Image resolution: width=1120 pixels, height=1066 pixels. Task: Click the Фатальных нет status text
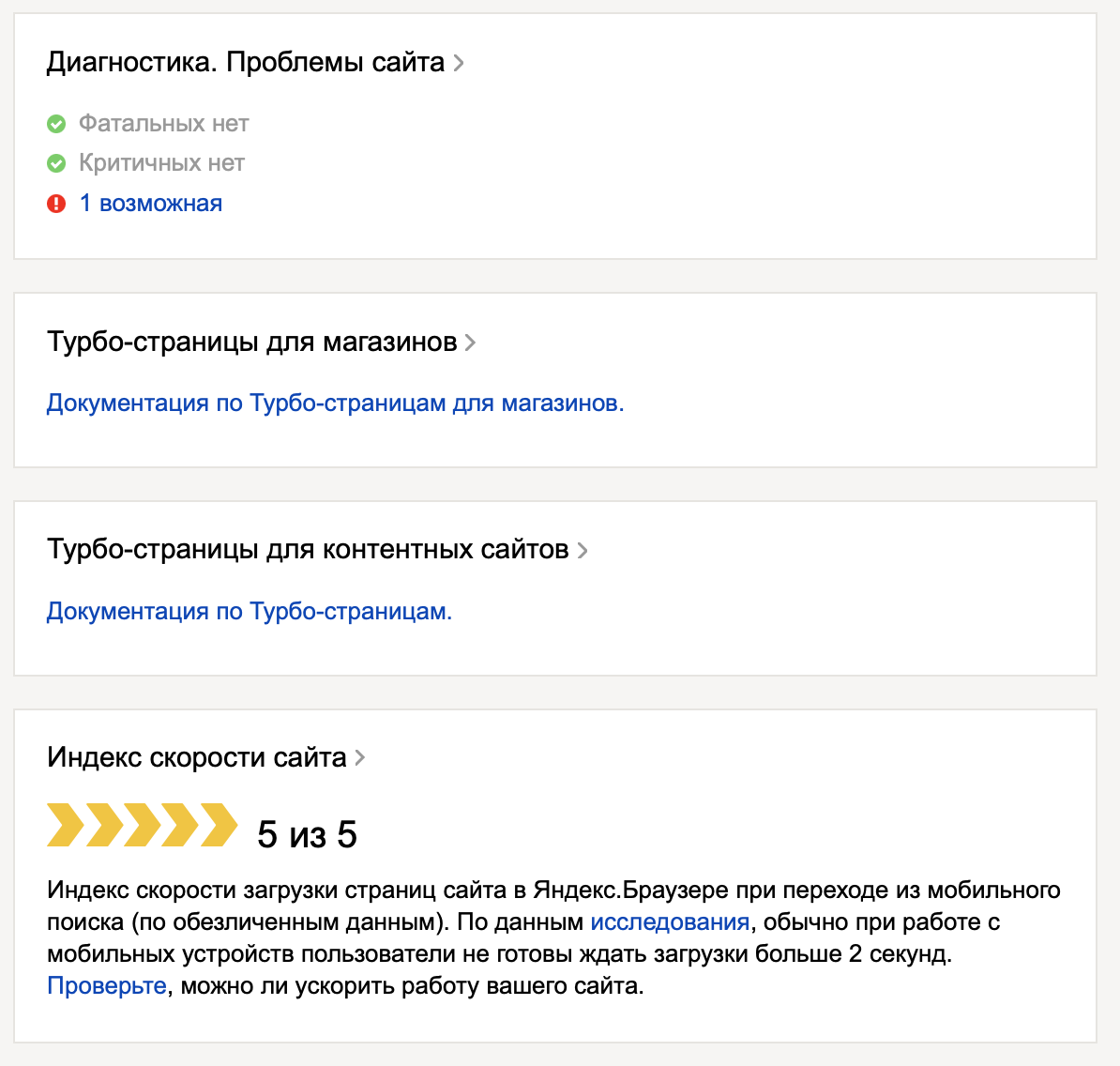click(163, 124)
